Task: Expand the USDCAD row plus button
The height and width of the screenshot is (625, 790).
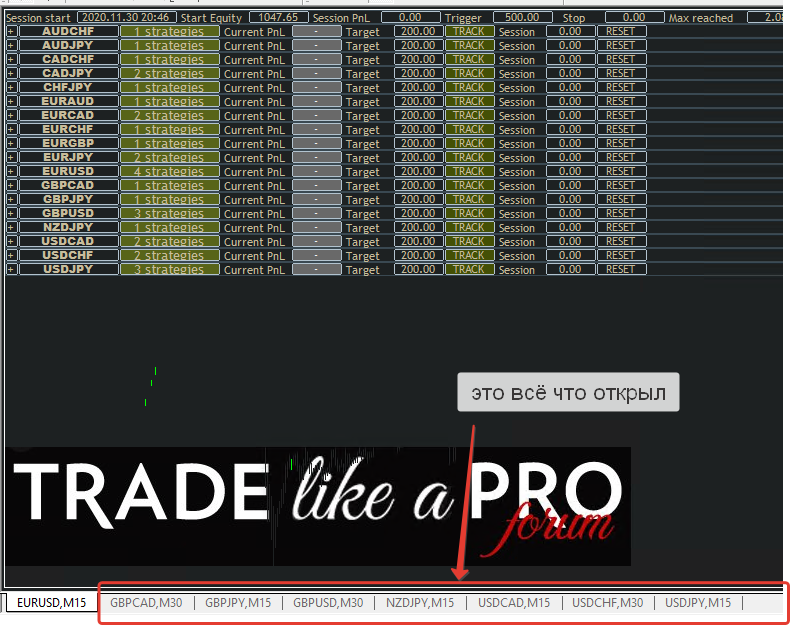Action: click(11, 242)
